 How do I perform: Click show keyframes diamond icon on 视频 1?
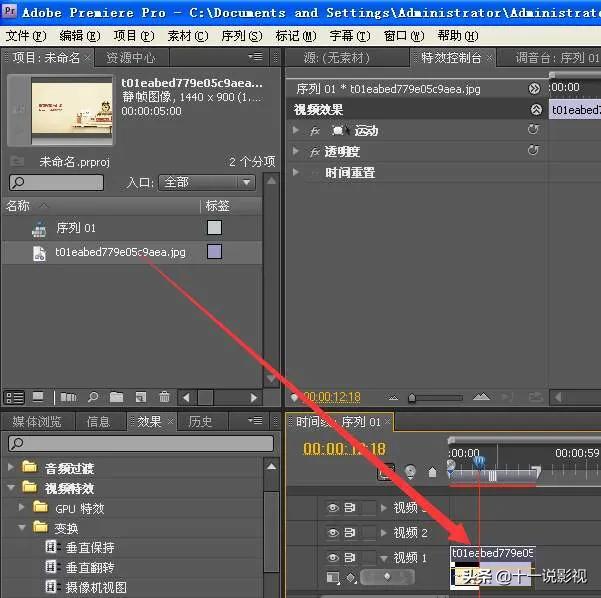[x=351, y=578]
